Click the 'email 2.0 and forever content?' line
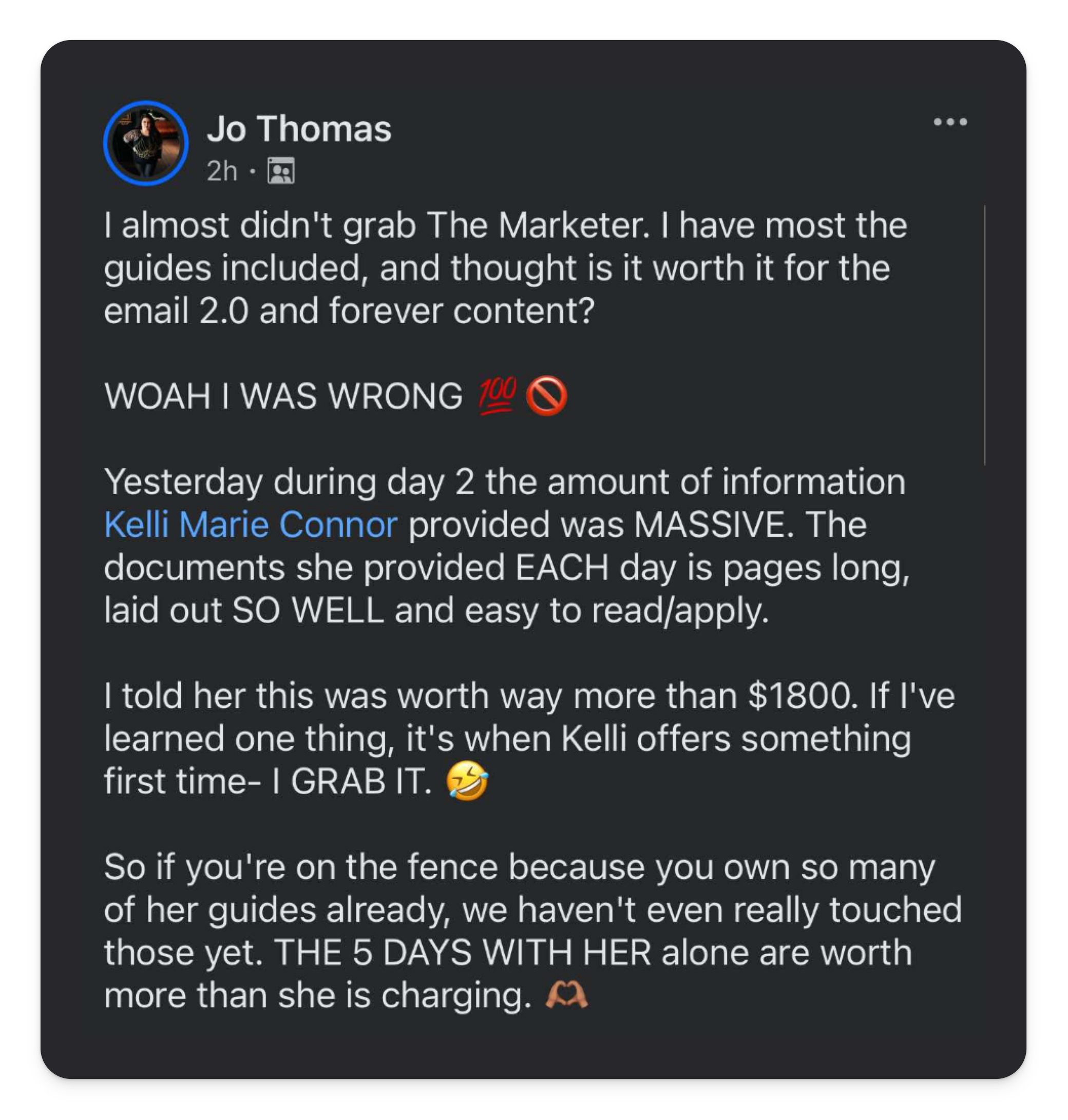Viewport: 1068px width, 1120px height. point(349,311)
